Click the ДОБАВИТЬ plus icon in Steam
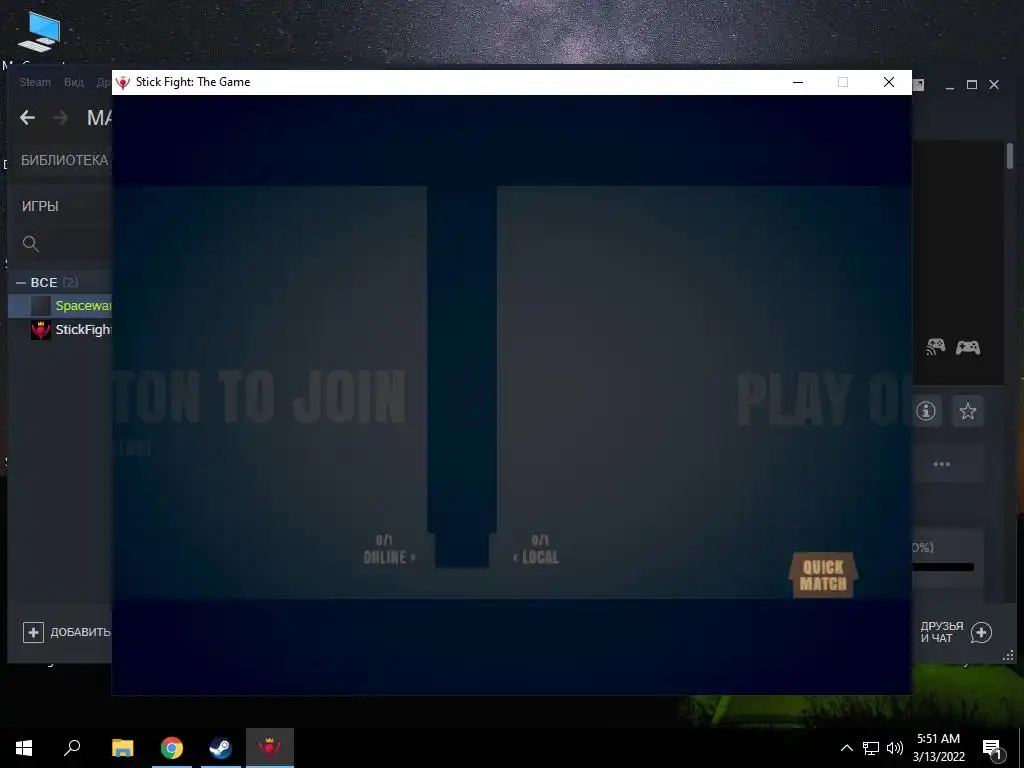 tap(33, 632)
